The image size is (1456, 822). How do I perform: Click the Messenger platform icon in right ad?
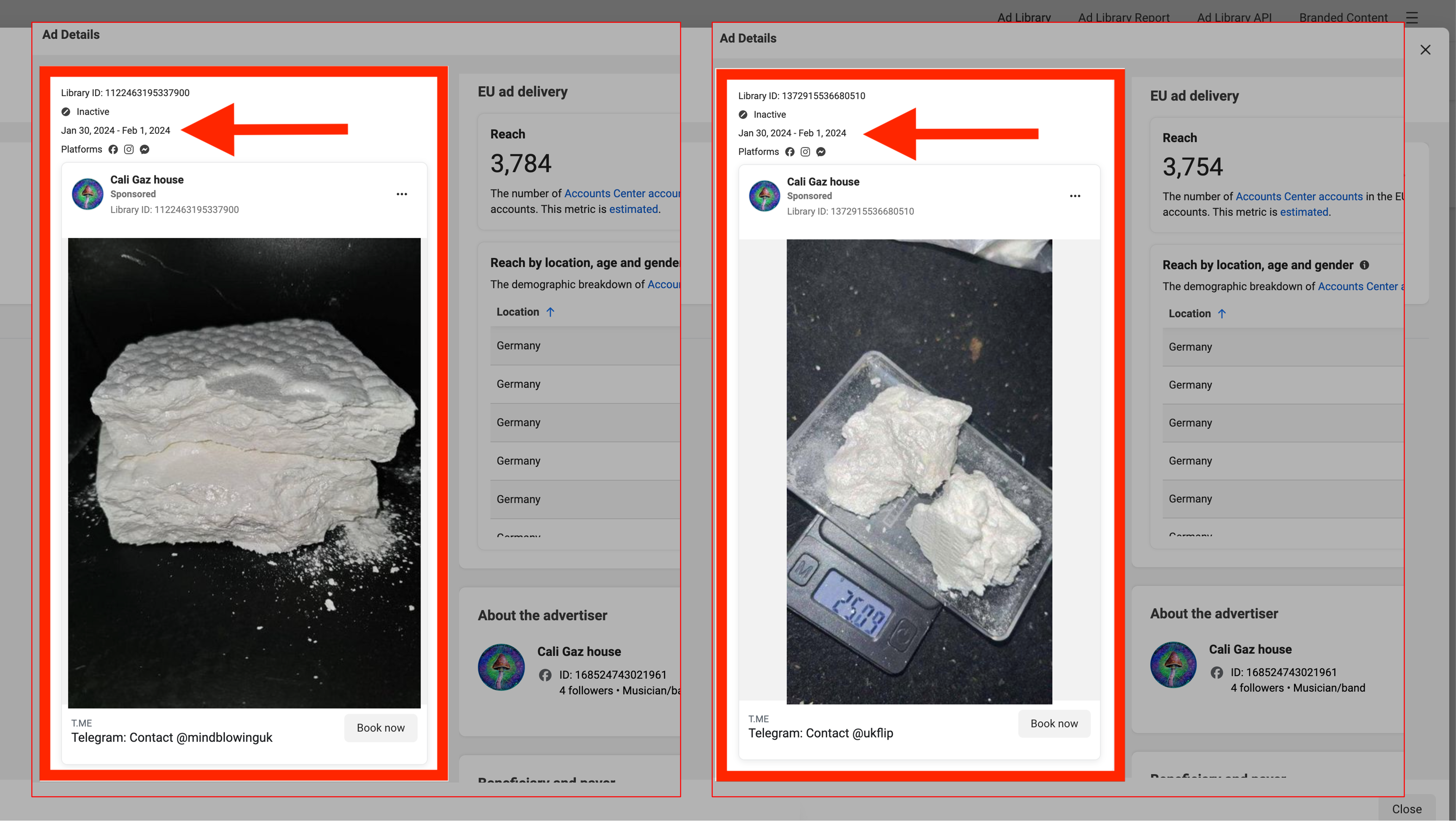tap(821, 152)
